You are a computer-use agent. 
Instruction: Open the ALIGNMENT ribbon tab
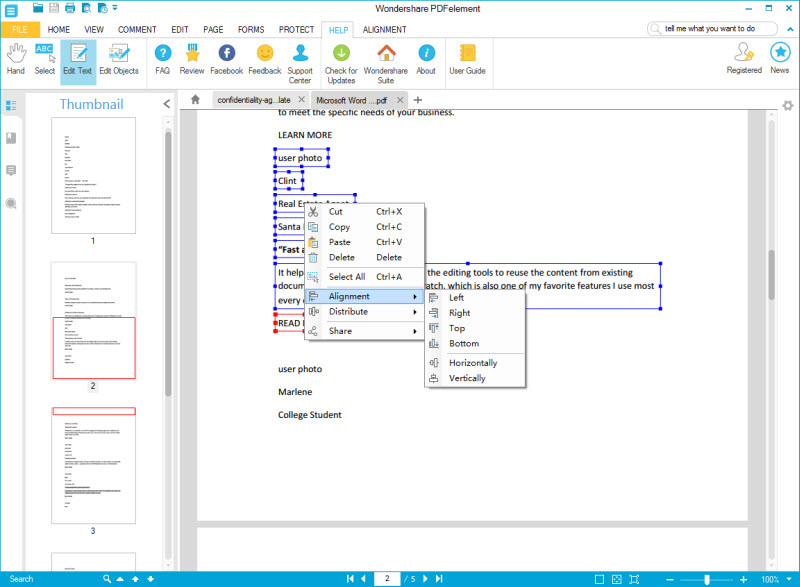[x=385, y=30]
